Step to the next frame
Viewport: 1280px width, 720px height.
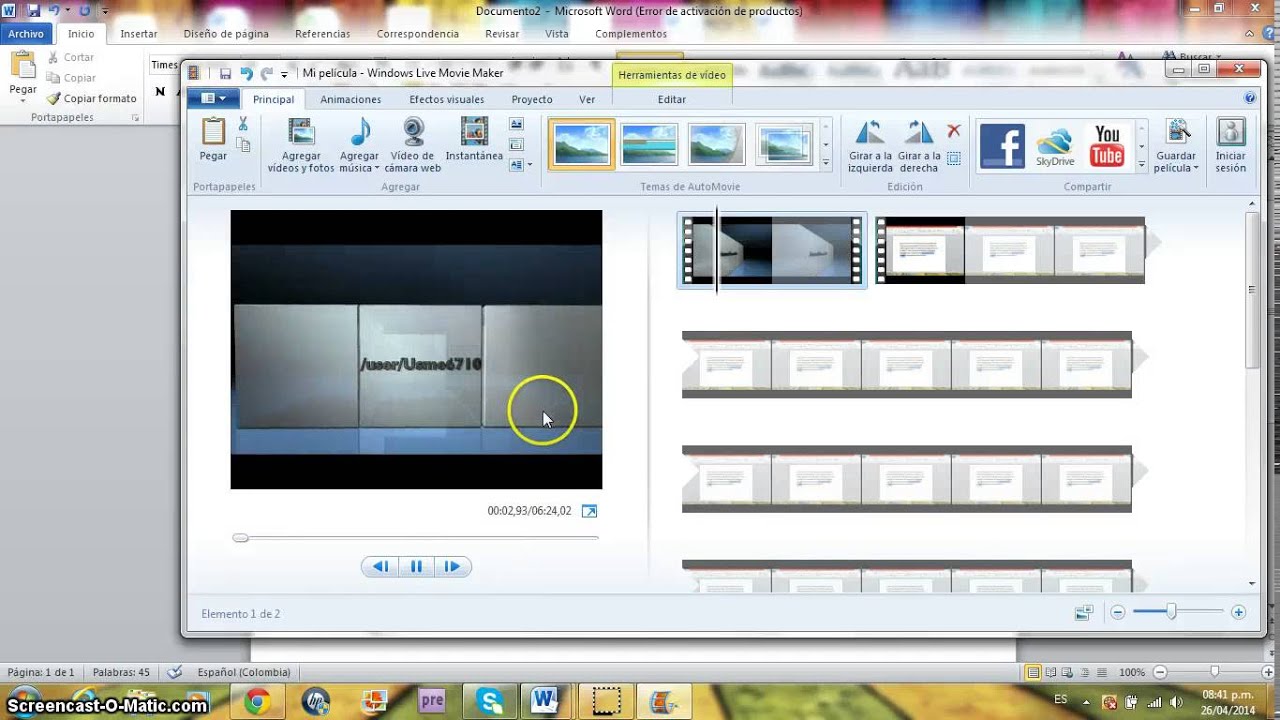click(452, 566)
